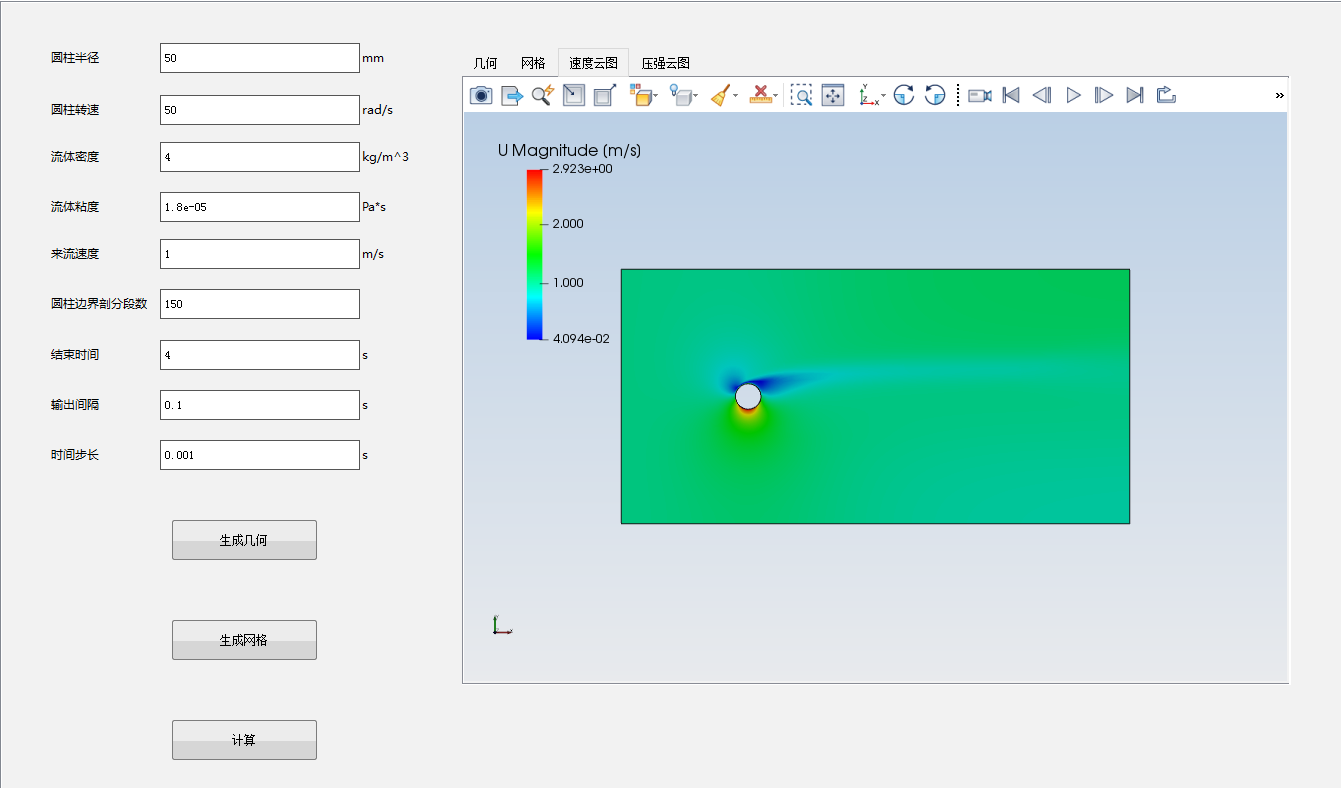Open the 压强云图 tab
The image size is (1341, 788).
(666, 63)
